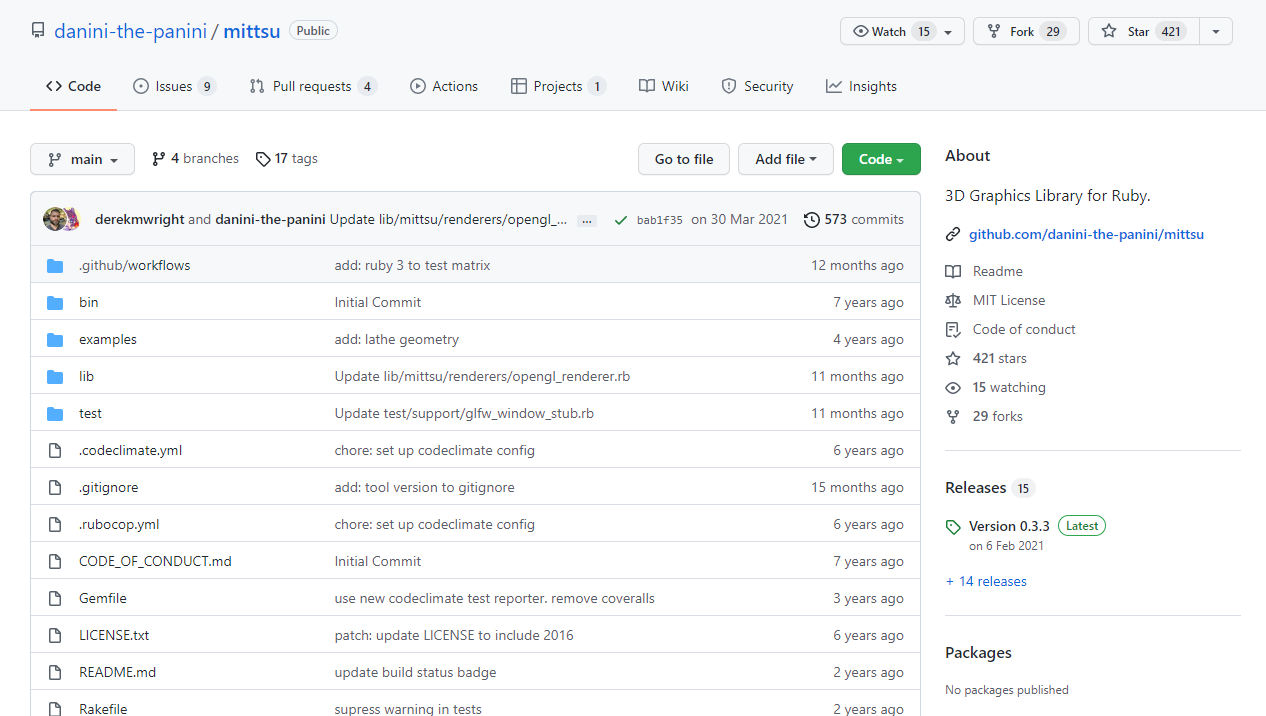Click the commit history clock icon

coord(812,219)
